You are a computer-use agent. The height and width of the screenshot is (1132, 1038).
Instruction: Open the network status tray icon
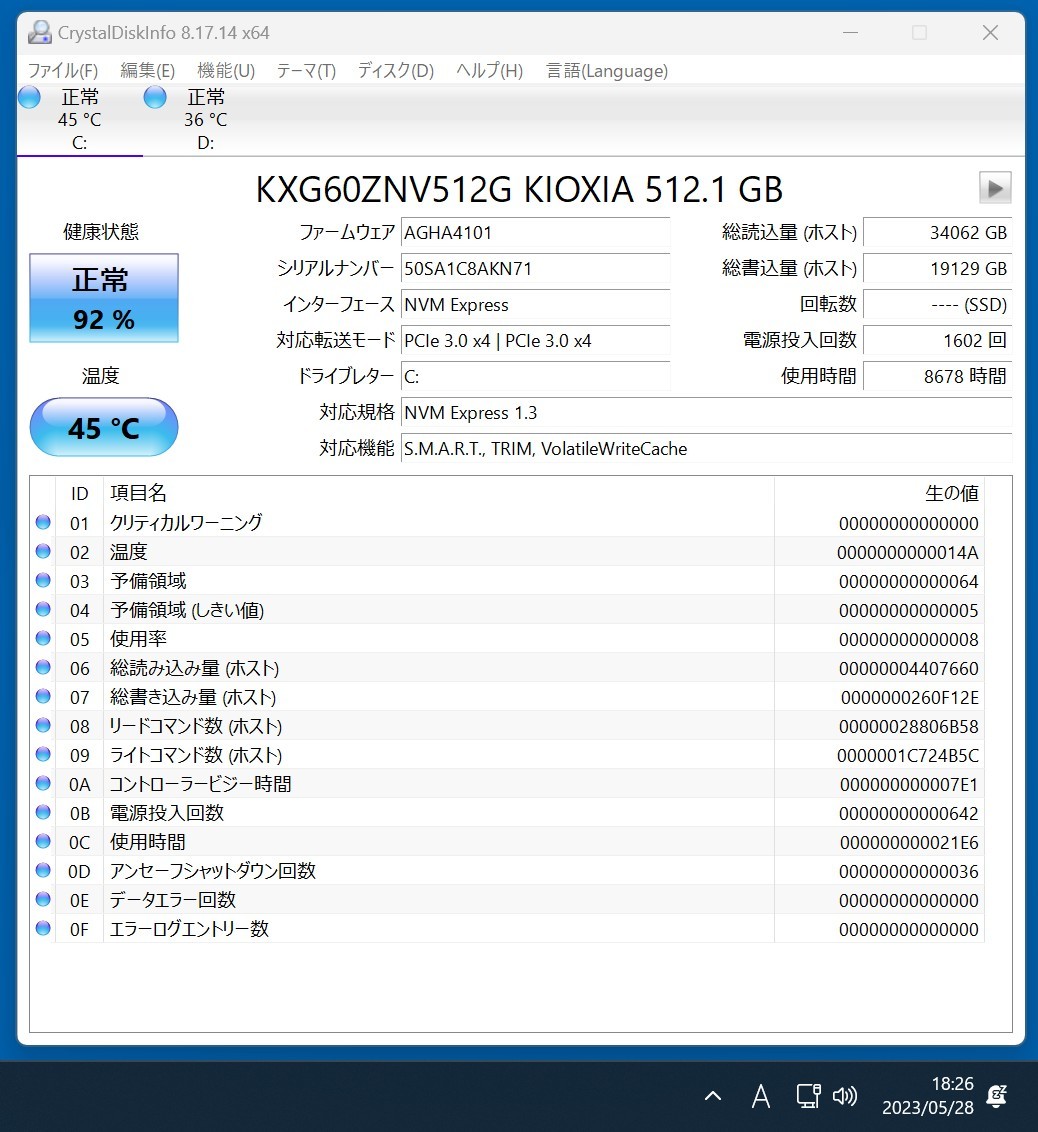click(808, 1096)
